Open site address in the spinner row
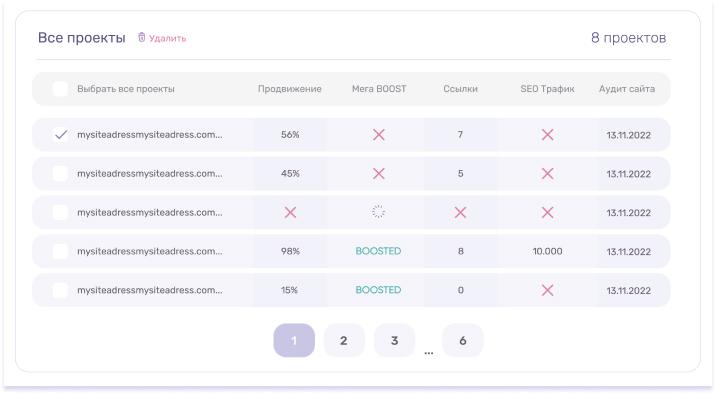 coord(150,212)
